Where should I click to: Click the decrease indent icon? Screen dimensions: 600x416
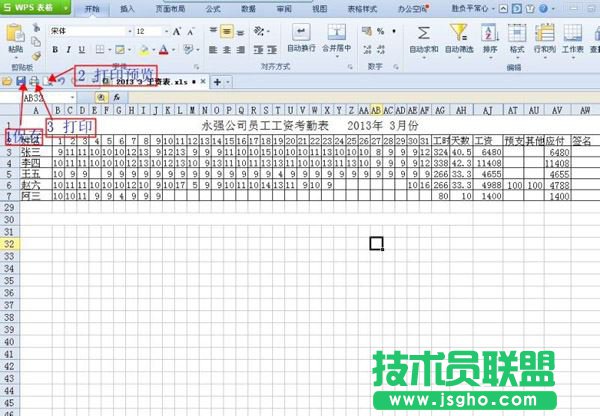coord(258,50)
